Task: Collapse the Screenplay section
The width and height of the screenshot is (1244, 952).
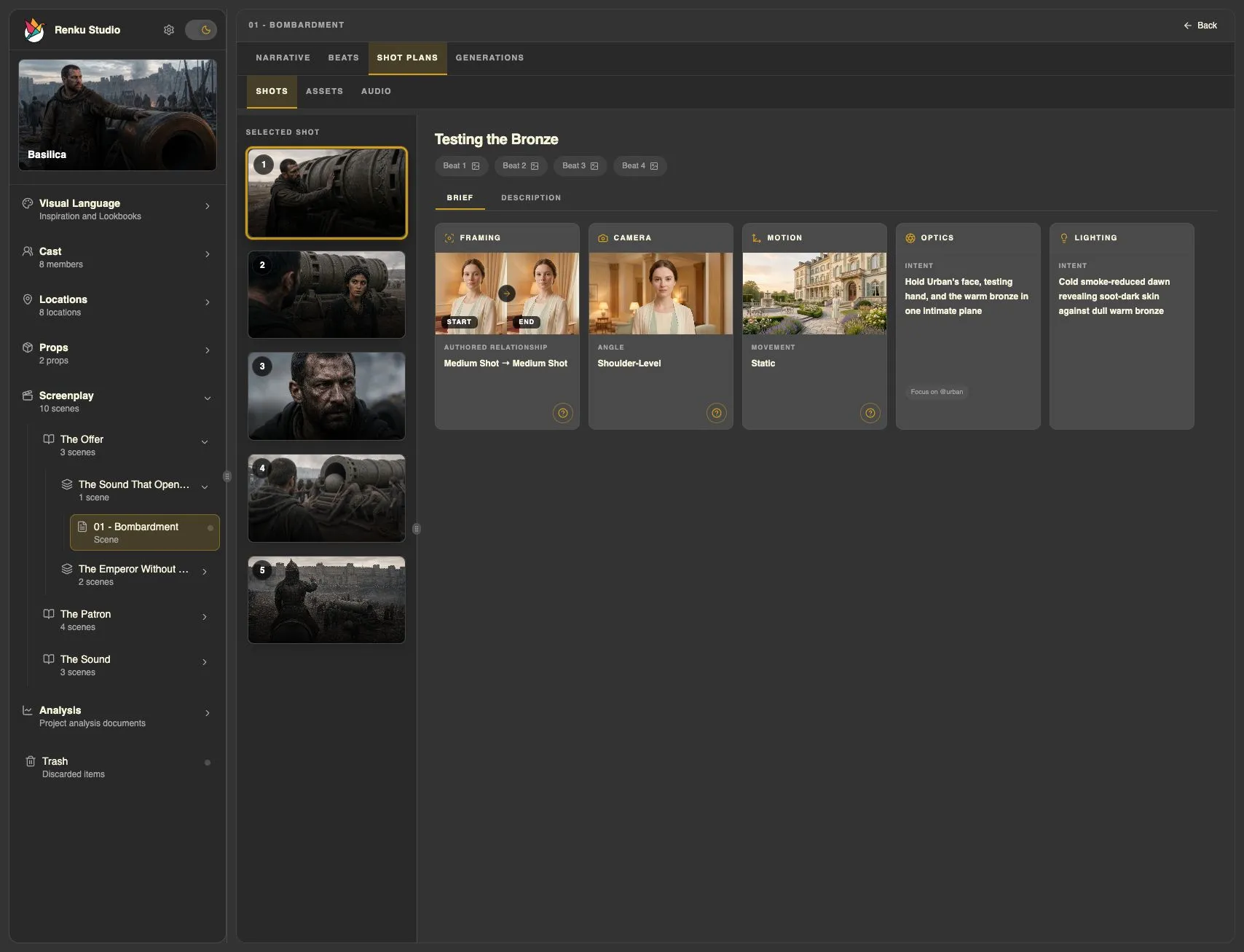Action: 208,398
